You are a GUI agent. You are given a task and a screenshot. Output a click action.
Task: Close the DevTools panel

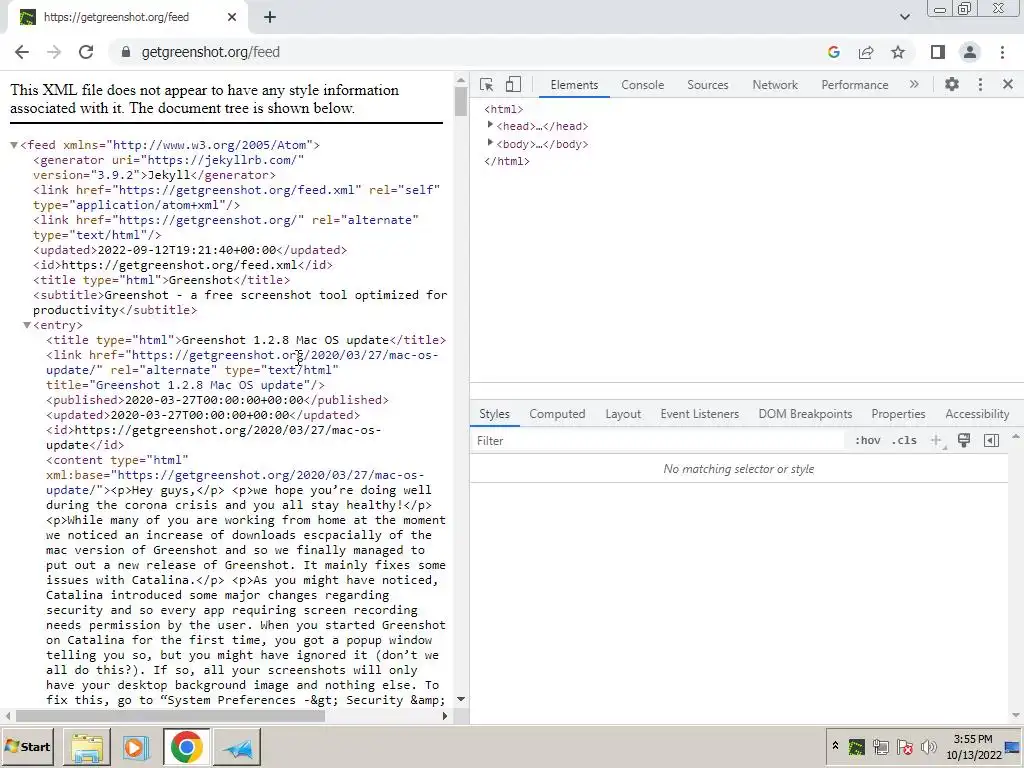pos(1008,84)
